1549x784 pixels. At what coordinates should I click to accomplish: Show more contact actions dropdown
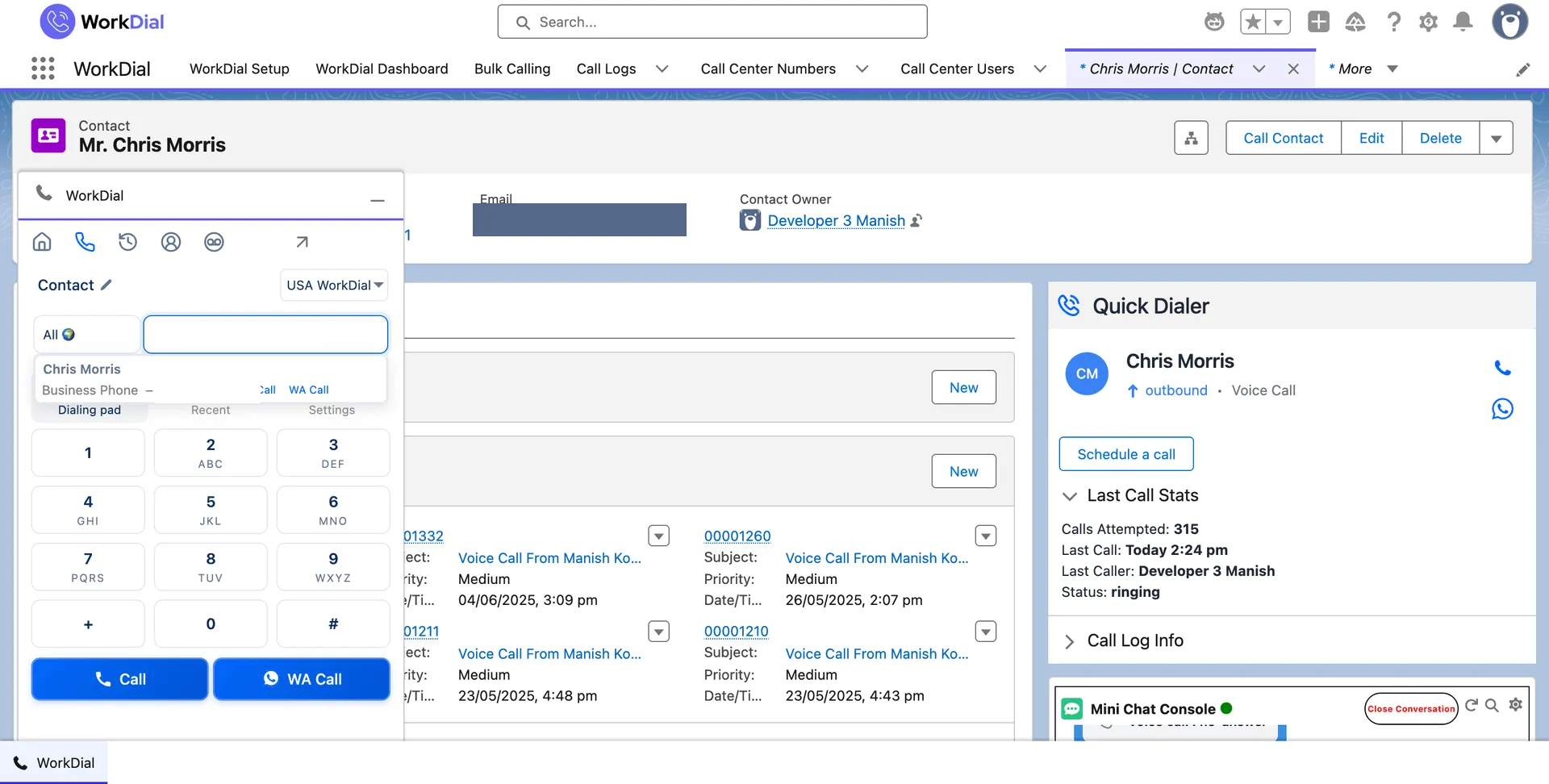(1497, 138)
